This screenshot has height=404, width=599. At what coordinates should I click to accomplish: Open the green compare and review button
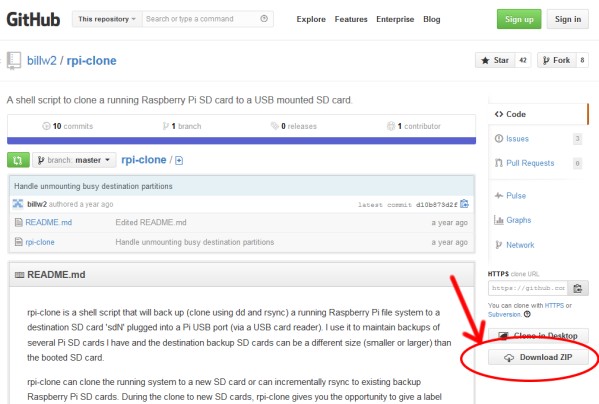(x=18, y=160)
